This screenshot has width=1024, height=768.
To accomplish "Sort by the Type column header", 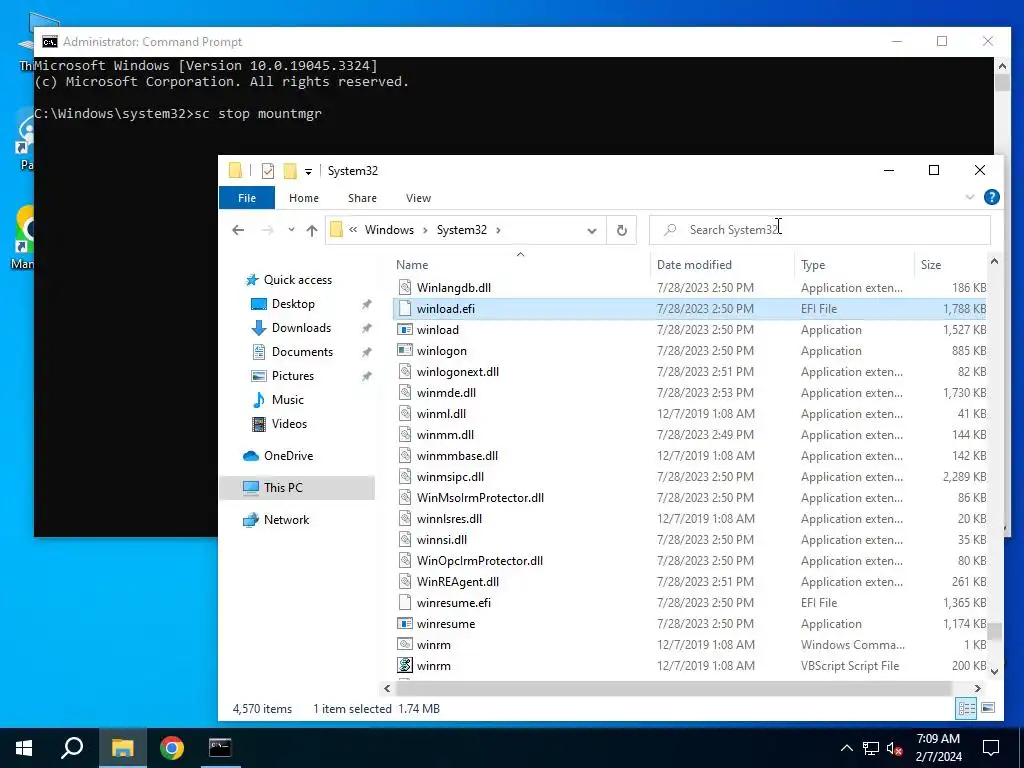I will 813,264.
